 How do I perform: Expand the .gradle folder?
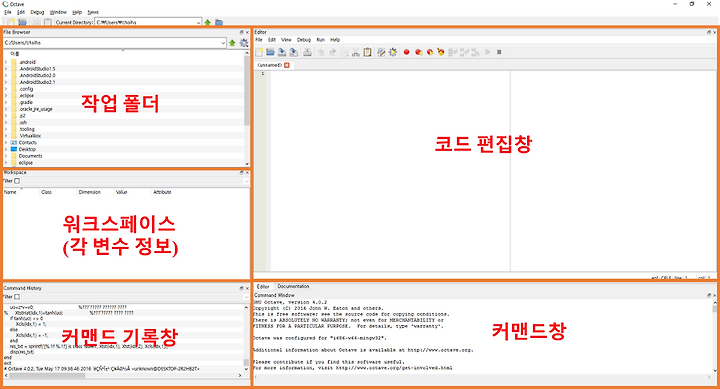pos(6,102)
